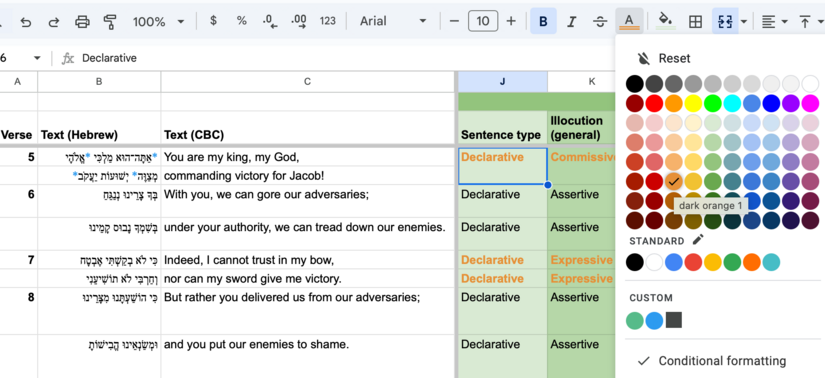Open the vertical align icon
This screenshot has height=378, width=825.
(x=805, y=22)
